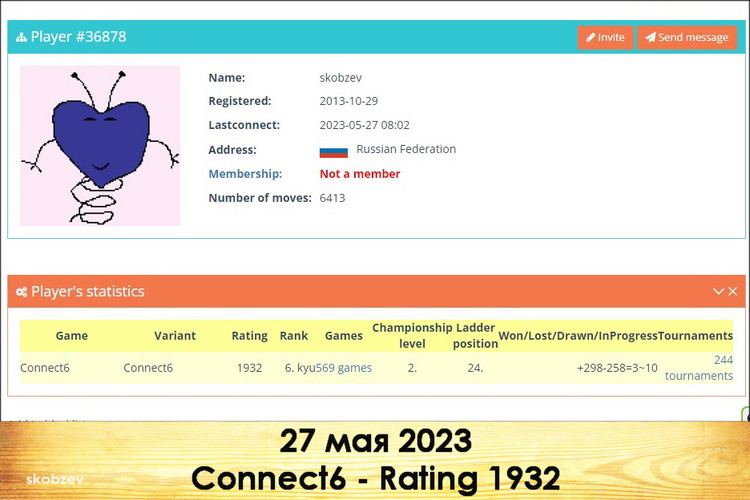
Task: Click the player hierarchy icon beside Player #36878
Action: tap(21, 37)
